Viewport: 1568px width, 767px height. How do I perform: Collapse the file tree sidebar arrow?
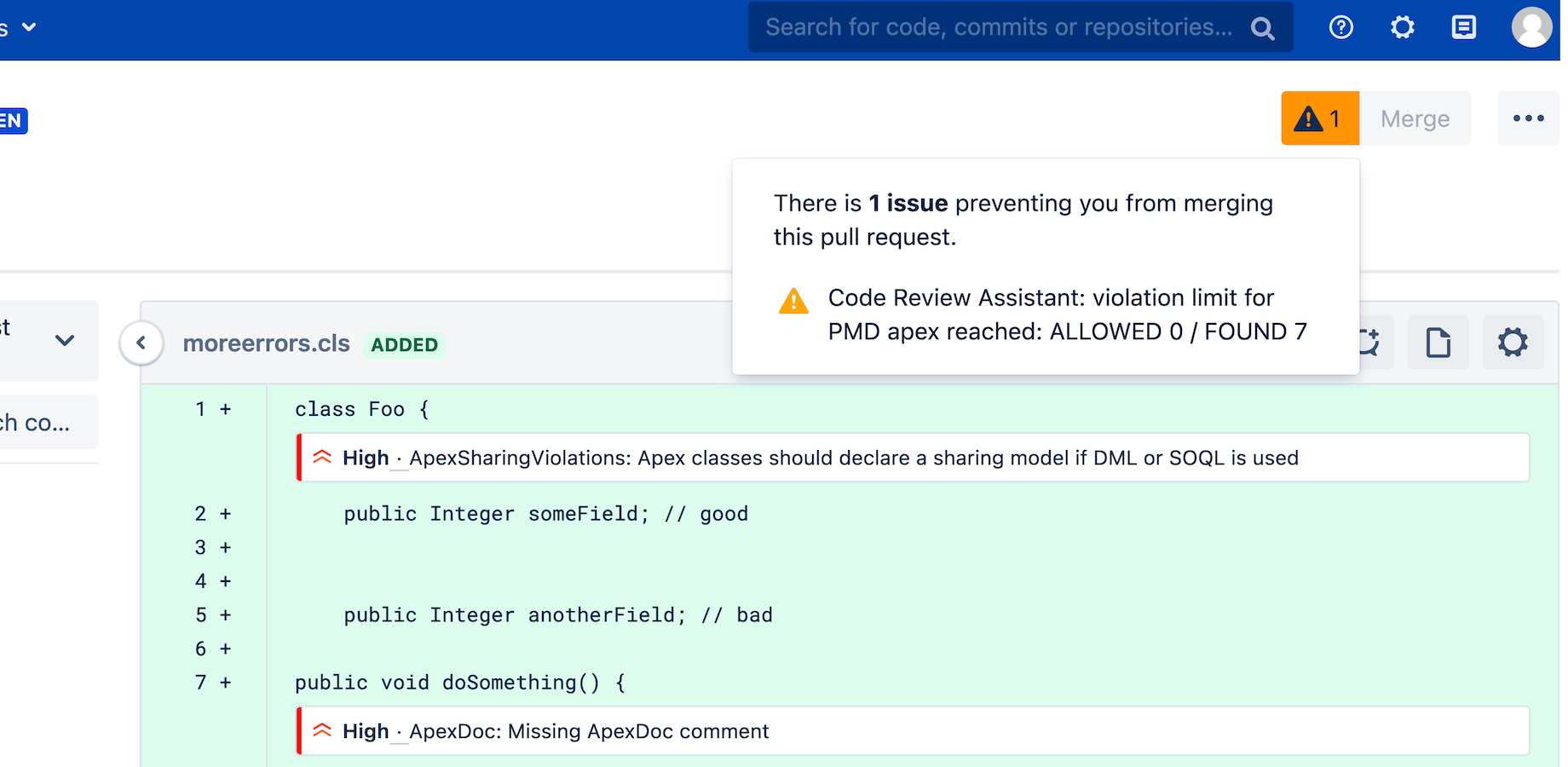[x=141, y=343]
